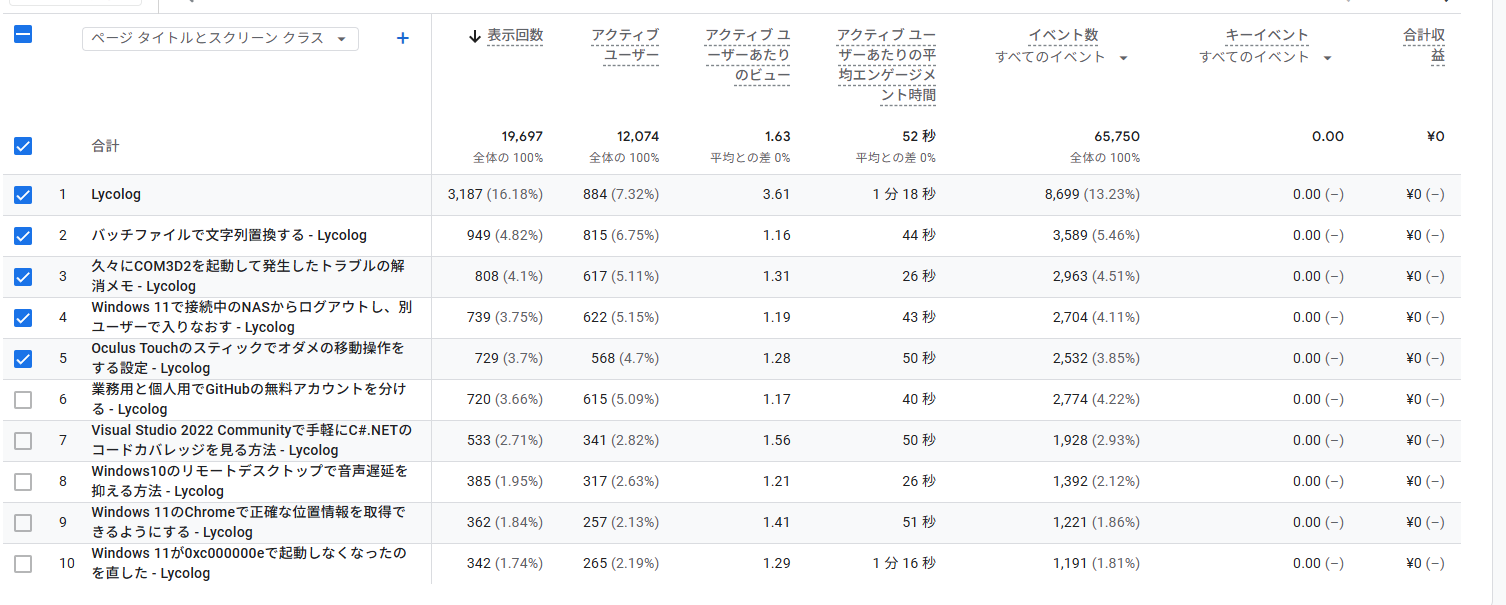Uncheck the row 3 COM3D2 article checkbox
Screen dimensions: 1506x605
click(x=23, y=277)
